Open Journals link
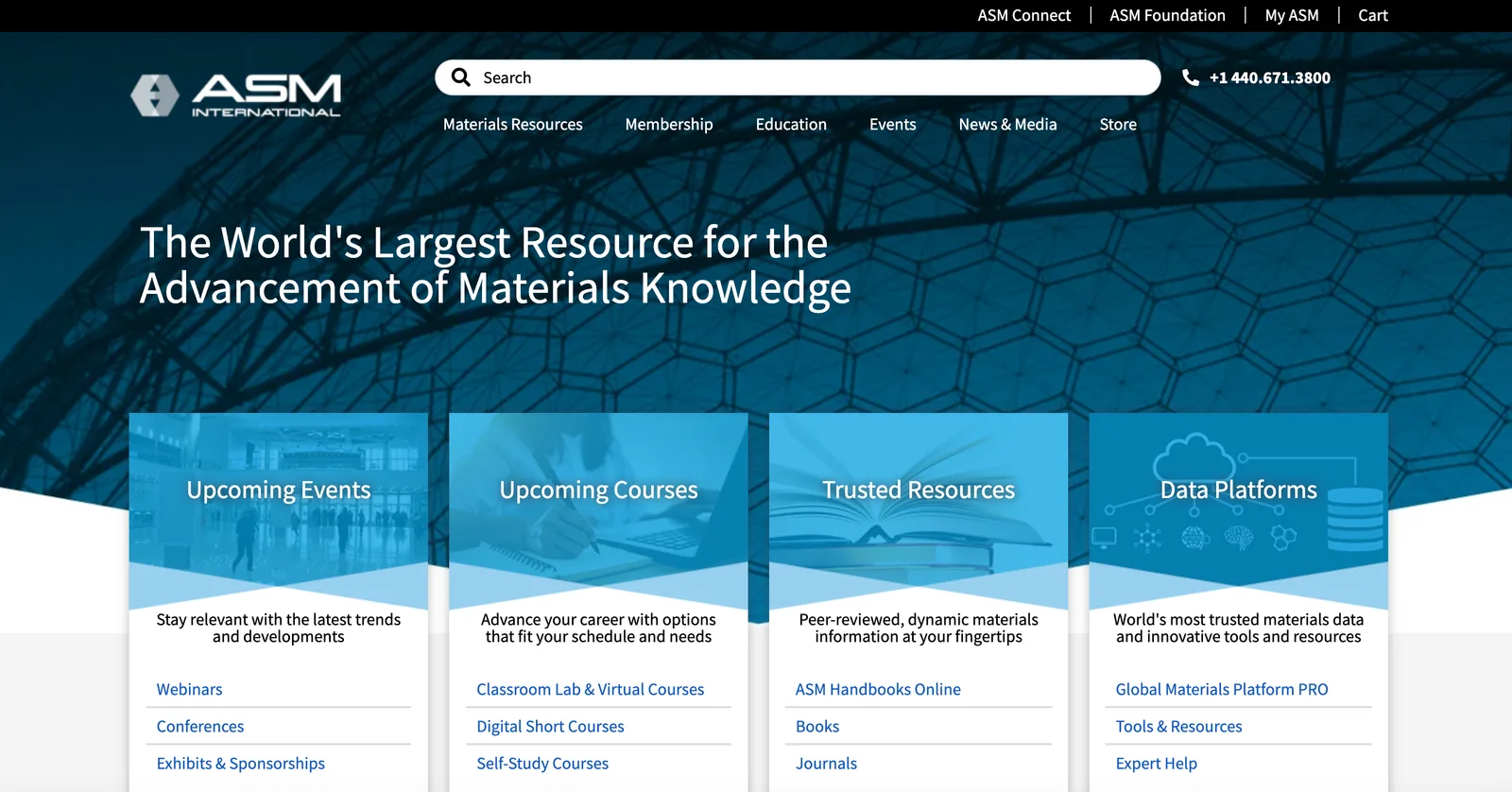This screenshot has height=792, width=1512. tap(826, 763)
